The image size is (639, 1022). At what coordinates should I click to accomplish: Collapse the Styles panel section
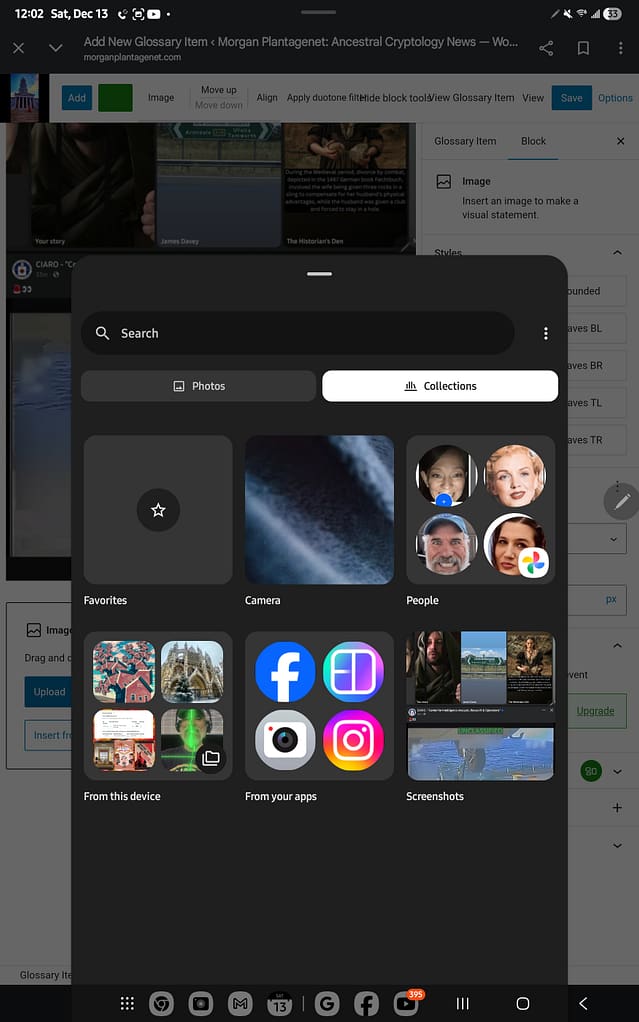tap(617, 253)
